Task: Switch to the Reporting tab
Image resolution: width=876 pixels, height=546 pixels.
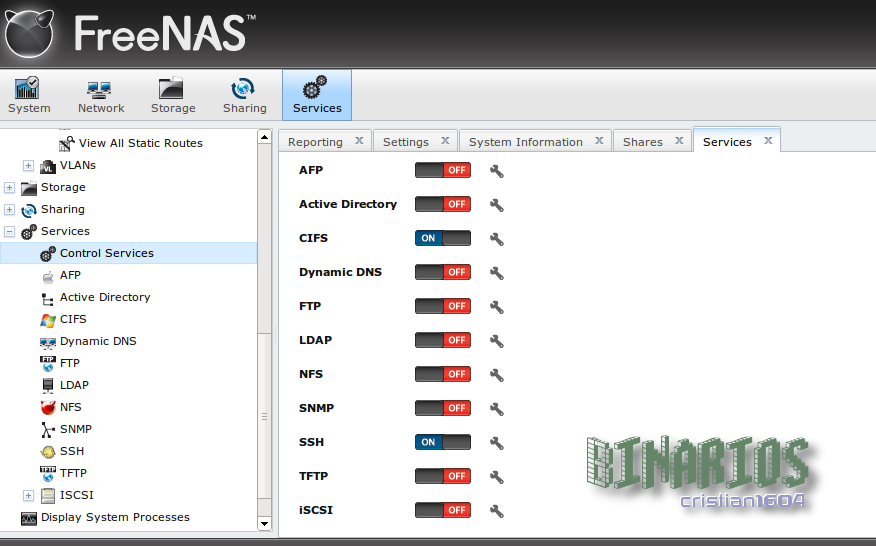Action: click(315, 142)
